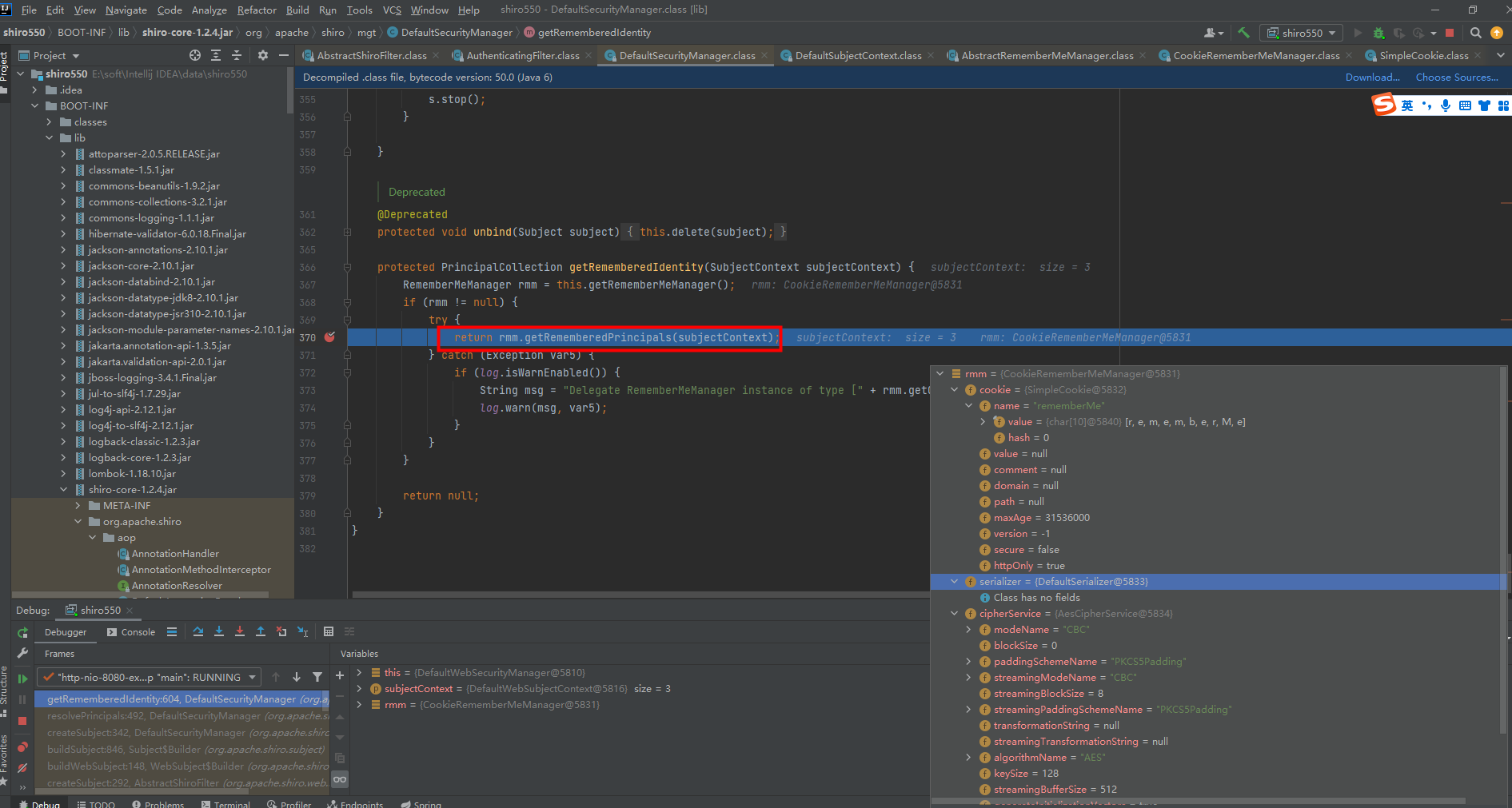
Task: Open the Navigate menu
Action: pyautogui.click(x=126, y=10)
